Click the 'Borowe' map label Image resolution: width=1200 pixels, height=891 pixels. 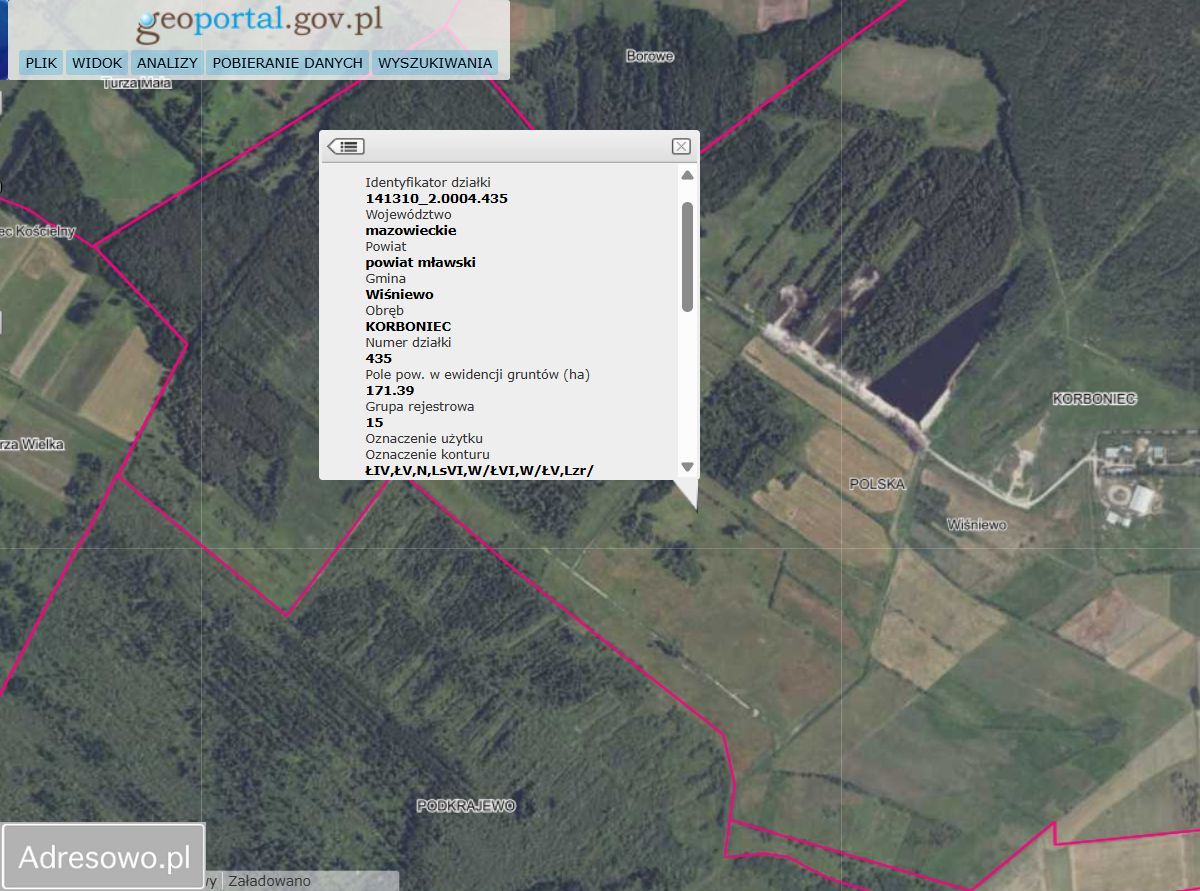click(x=650, y=56)
